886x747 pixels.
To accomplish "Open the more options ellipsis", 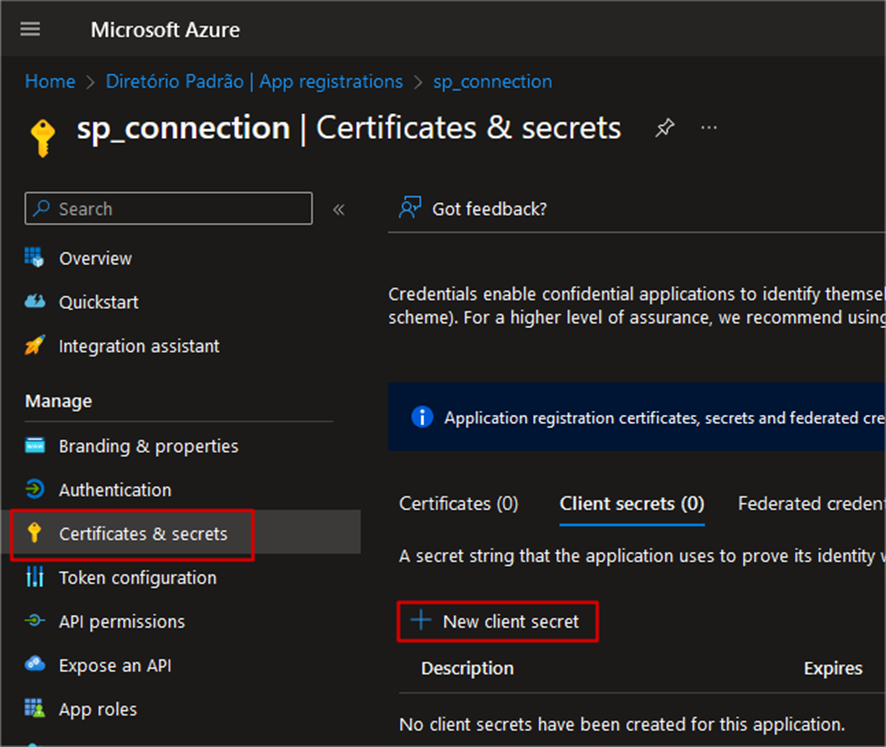I will click(x=709, y=128).
